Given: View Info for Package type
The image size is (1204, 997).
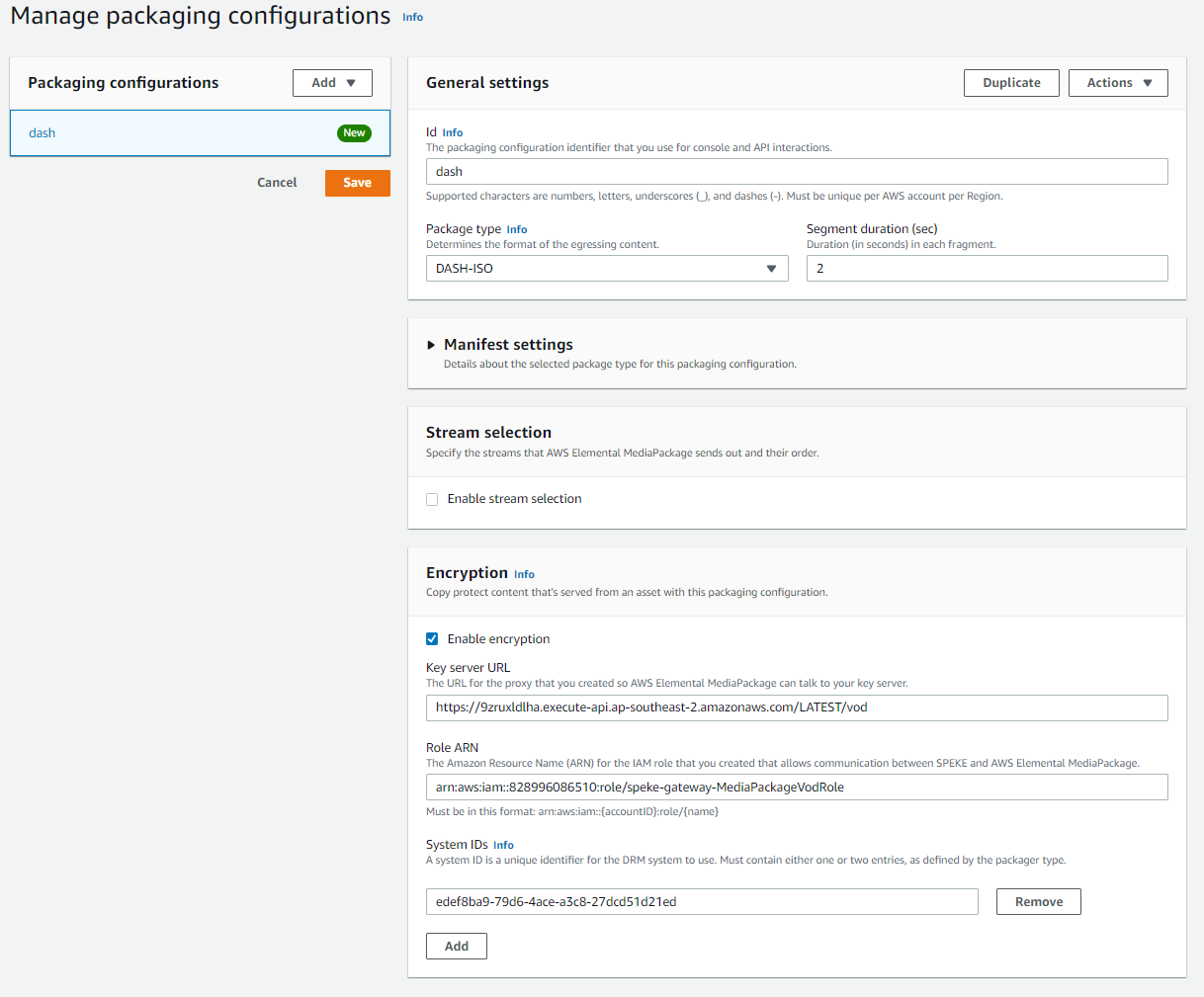Looking at the screenshot, I should point(517,229).
